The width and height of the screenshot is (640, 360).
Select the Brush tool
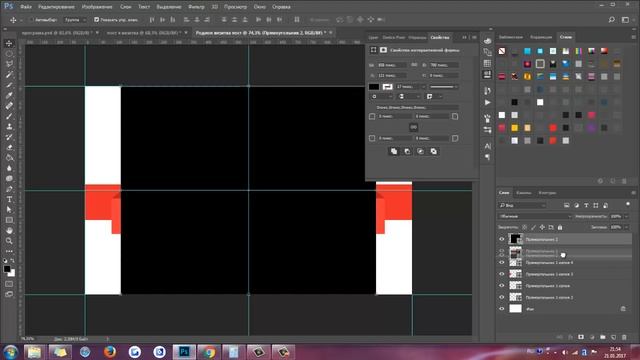(9, 116)
